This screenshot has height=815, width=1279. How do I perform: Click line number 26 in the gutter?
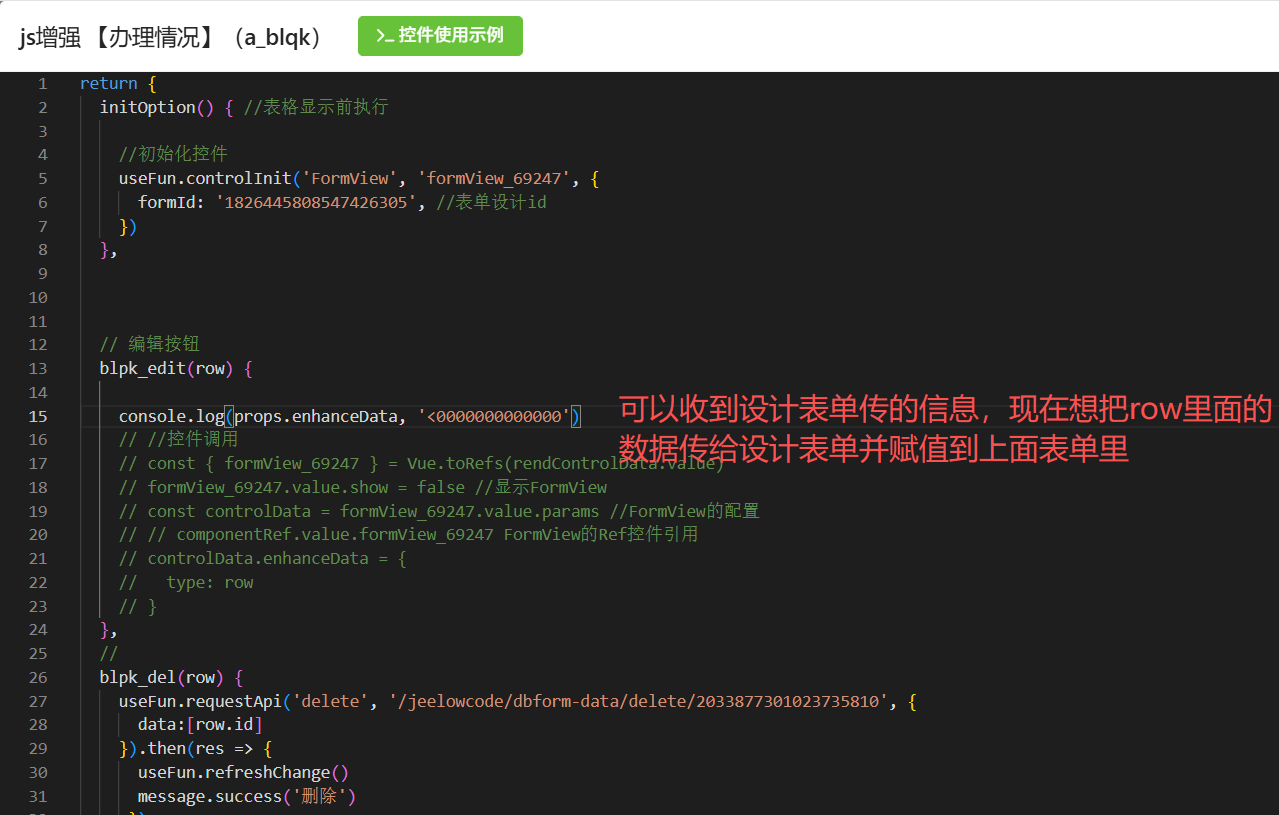[38, 678]
